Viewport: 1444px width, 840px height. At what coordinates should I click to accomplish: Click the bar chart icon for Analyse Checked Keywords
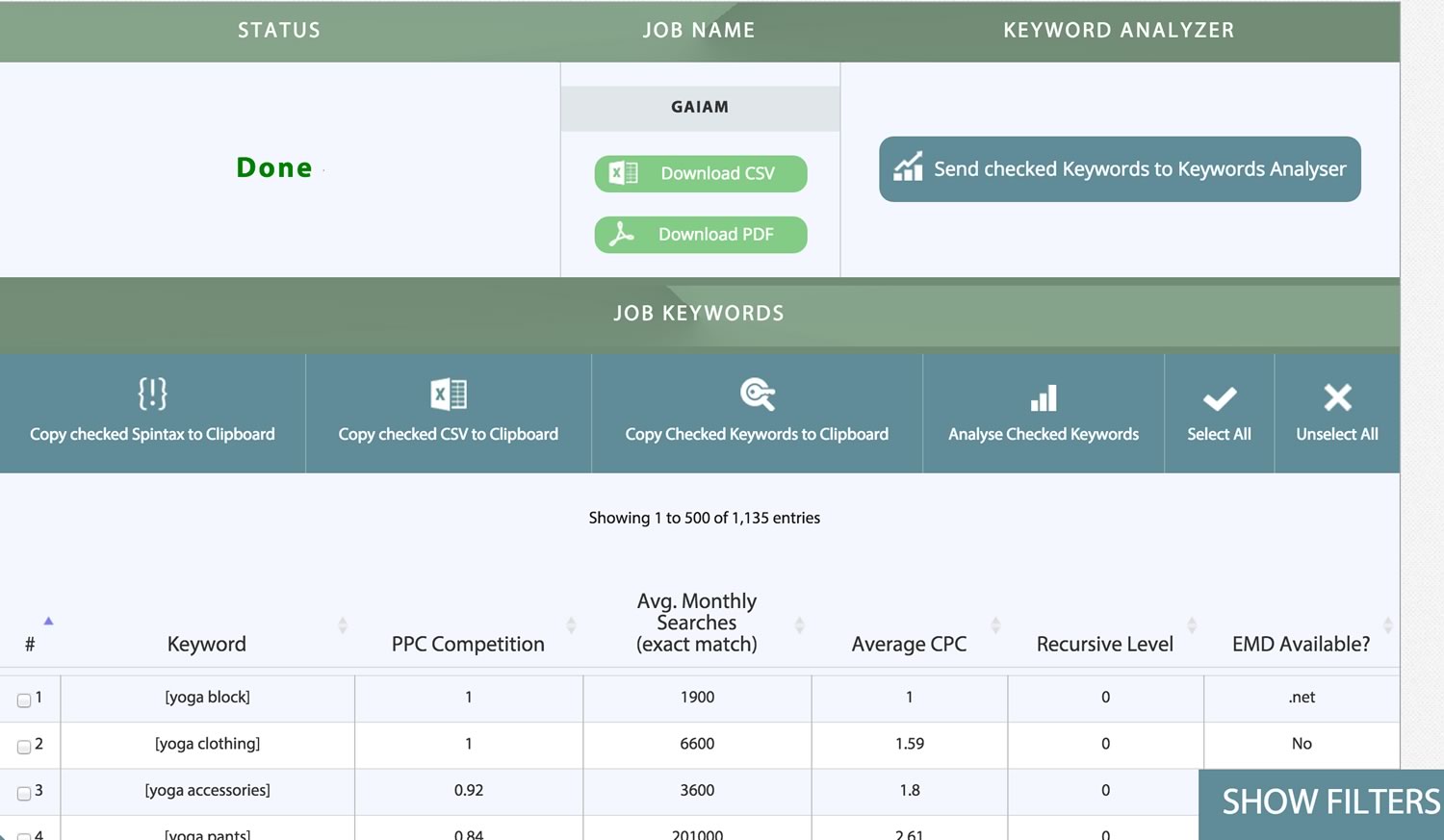point(1044,397)
